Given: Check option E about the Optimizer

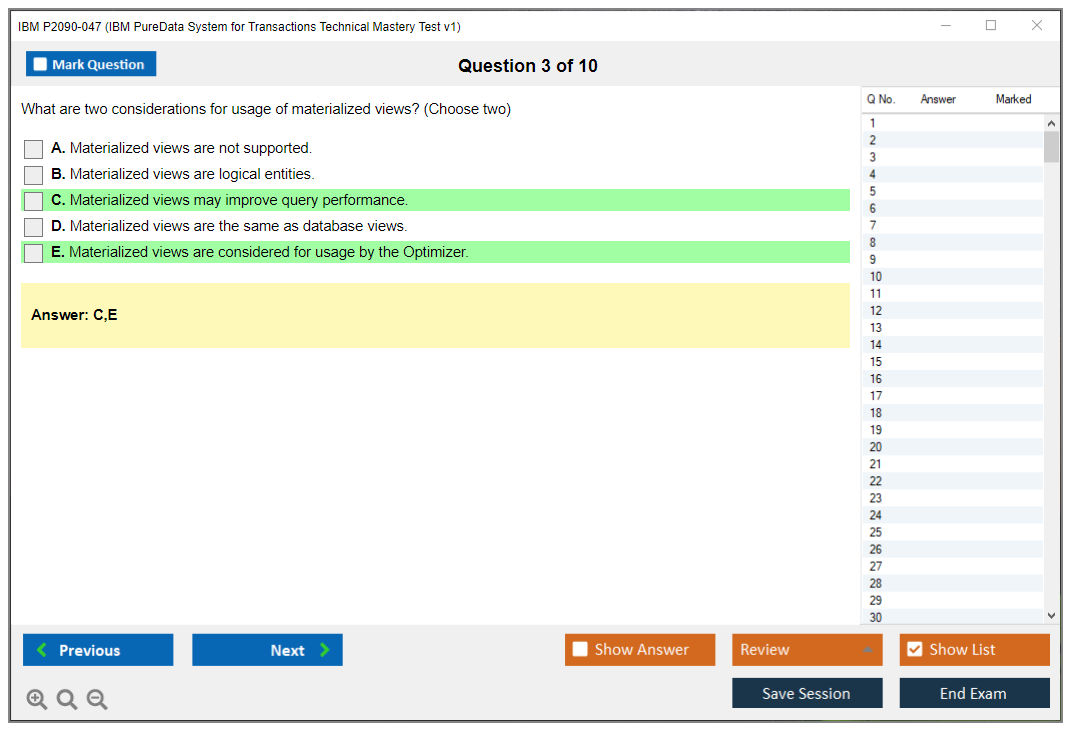Looking at the screenshot, I should tap(34, 253).
